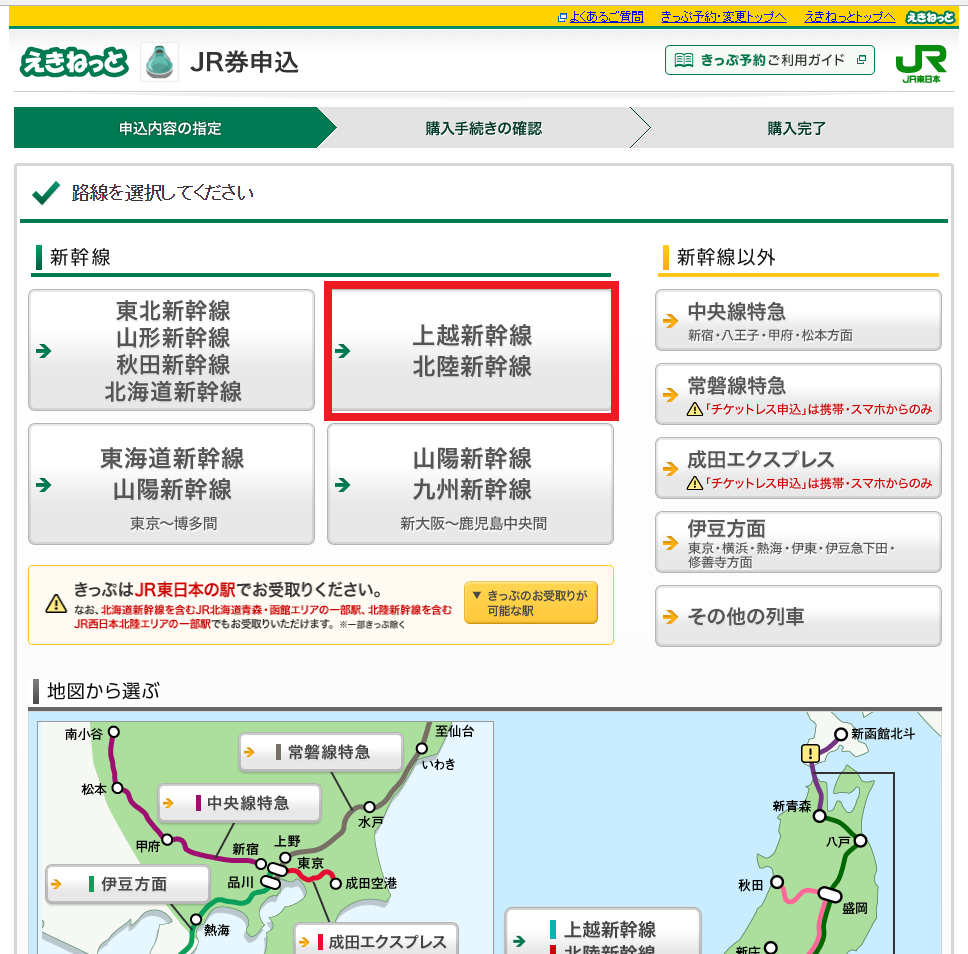This screenshot has height=954, width=968.
Task: Click 伊豆方面 label on the map
Action: (x=128, y=884)
